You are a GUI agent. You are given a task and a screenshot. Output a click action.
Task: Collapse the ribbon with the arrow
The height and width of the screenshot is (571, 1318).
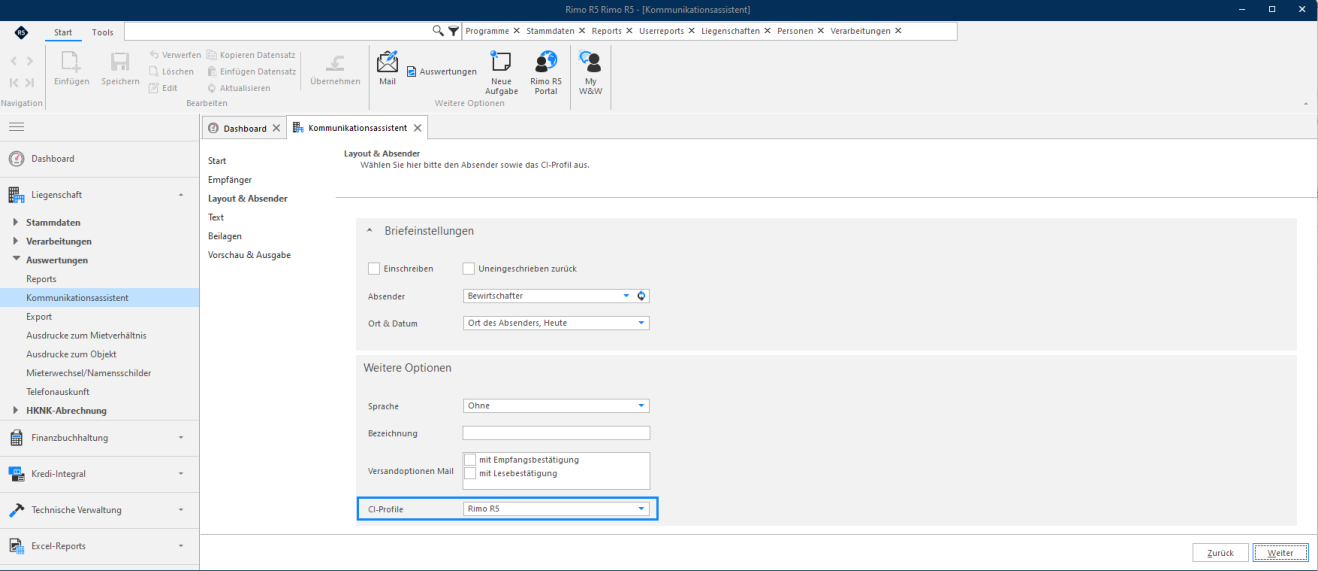(1305, 104)
